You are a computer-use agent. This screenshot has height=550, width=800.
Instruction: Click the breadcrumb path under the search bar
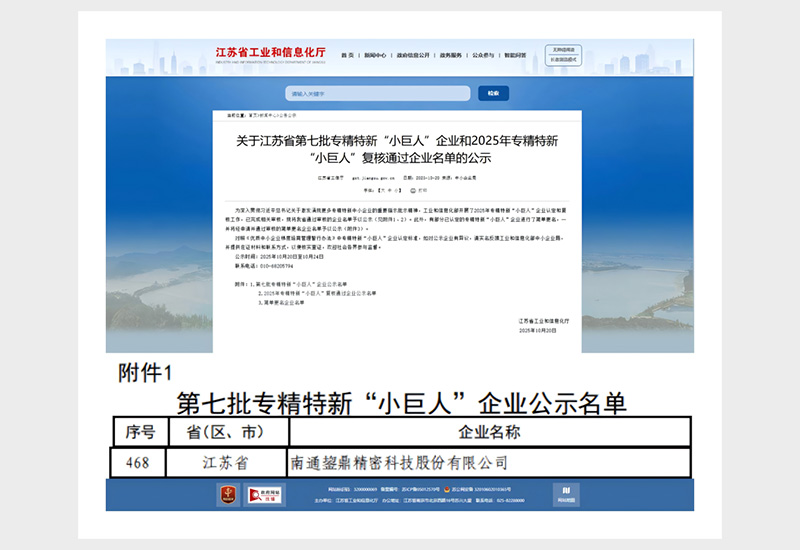tap(261, 116)
